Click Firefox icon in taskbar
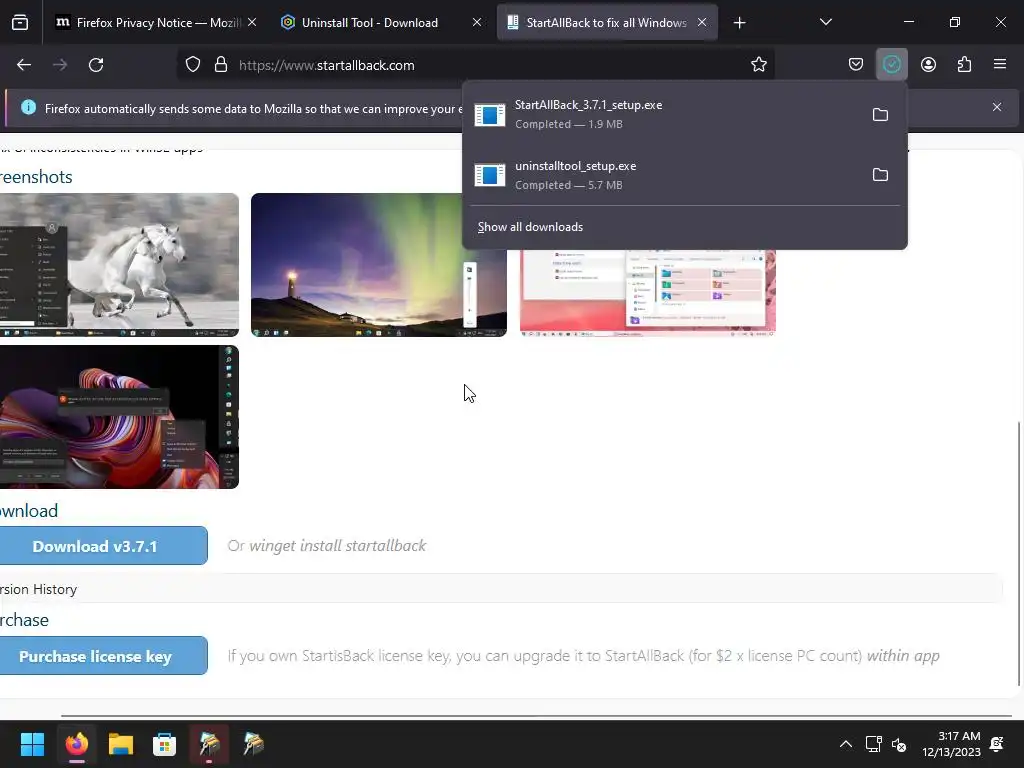1024x768 pixels. [x=76, y=744]
